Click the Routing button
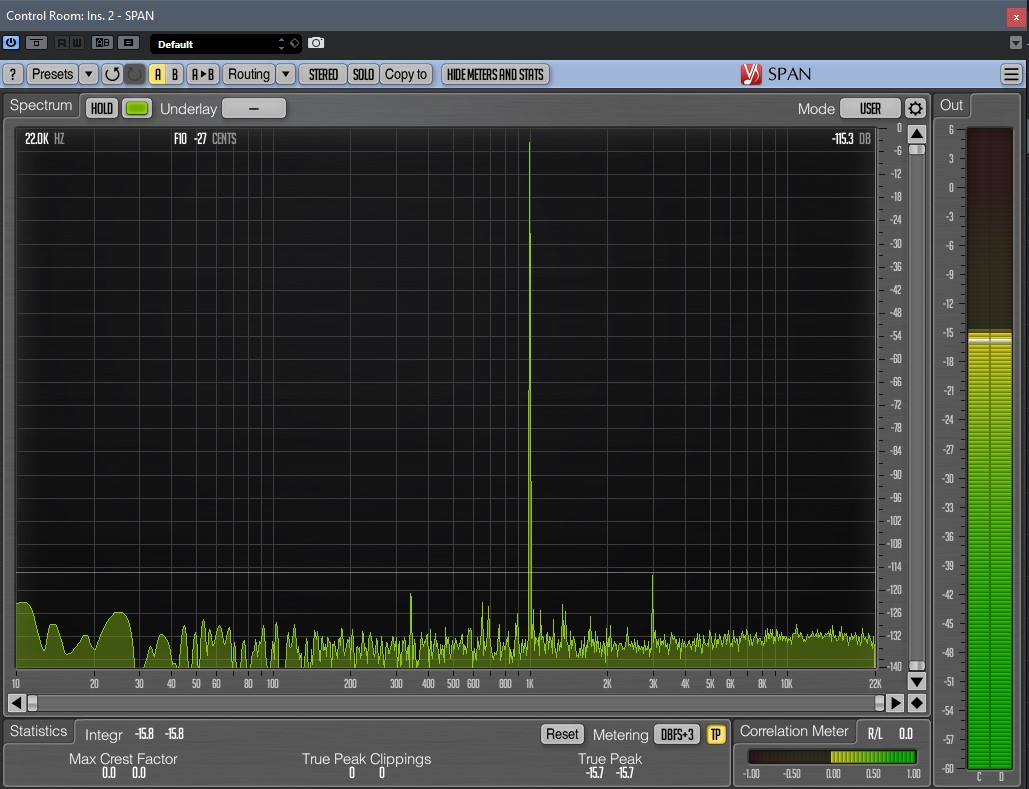The image size is (1029, 789). [249, 74]
